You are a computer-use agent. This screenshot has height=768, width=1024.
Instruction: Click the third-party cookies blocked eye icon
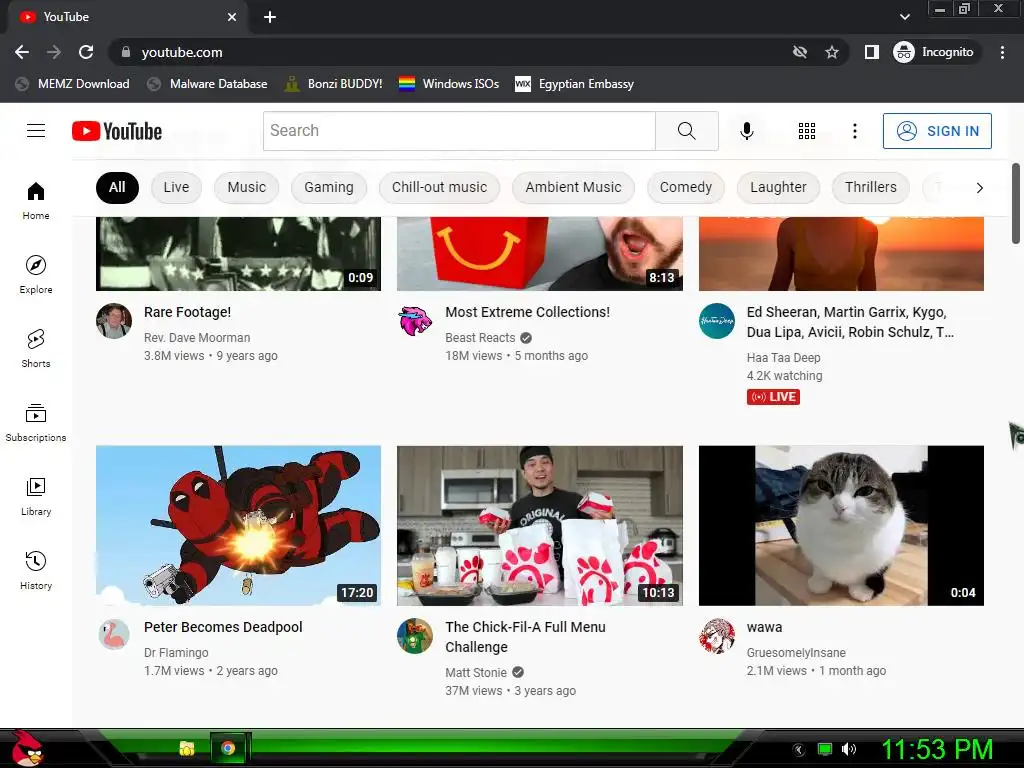tap(799, 52)
